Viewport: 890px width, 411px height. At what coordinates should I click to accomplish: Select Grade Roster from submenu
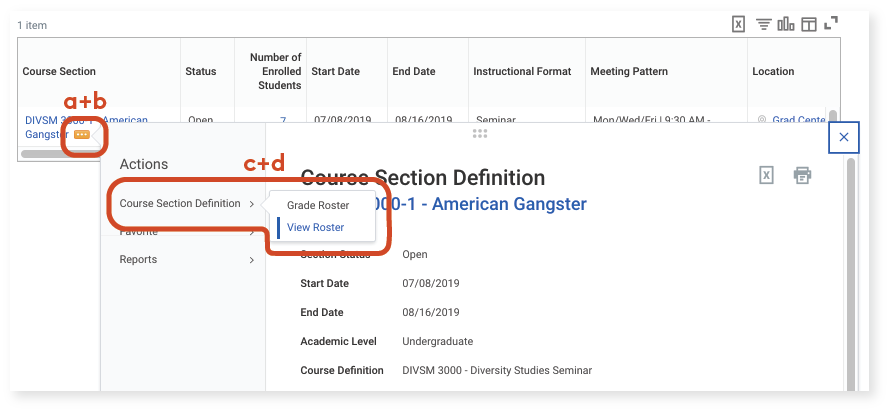(x=318, y=206)
